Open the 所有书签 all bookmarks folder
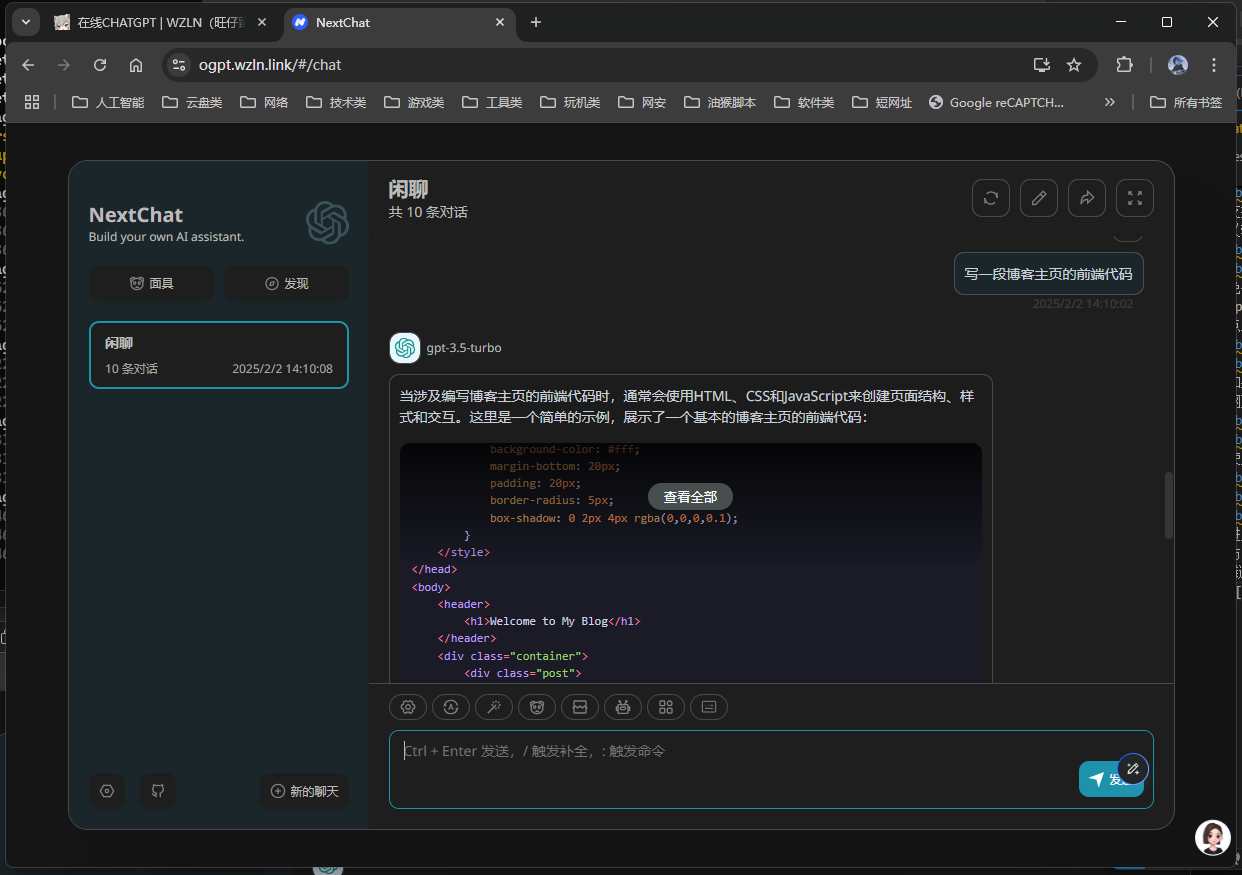Viewport: 1242px width, 875px height. coord(1186,102)
